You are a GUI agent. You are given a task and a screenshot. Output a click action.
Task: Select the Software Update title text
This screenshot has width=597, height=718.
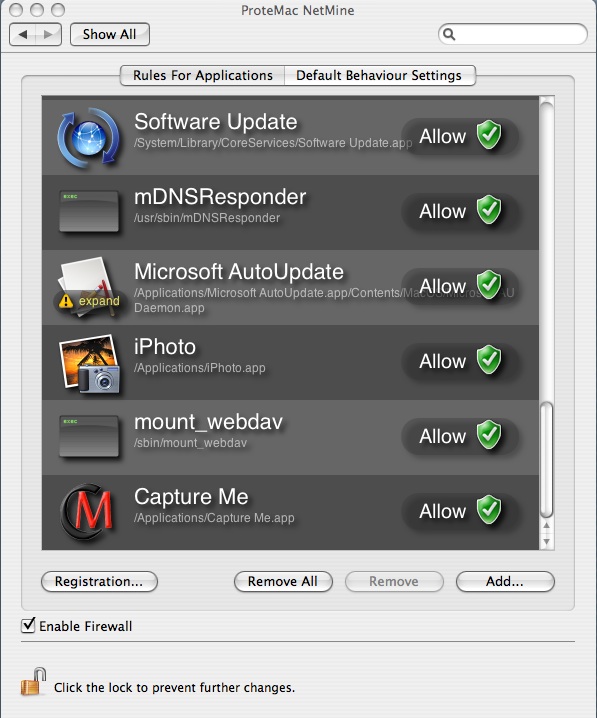tap(216, 122)
